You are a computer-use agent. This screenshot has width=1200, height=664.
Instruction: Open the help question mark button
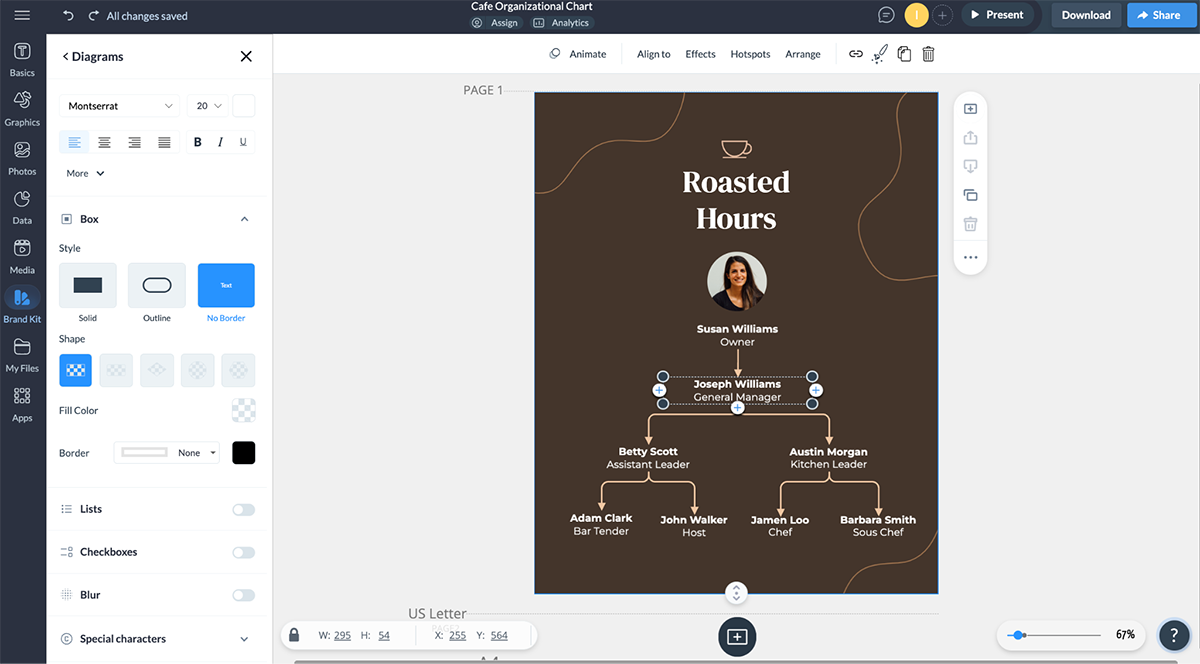[1173, 635]
